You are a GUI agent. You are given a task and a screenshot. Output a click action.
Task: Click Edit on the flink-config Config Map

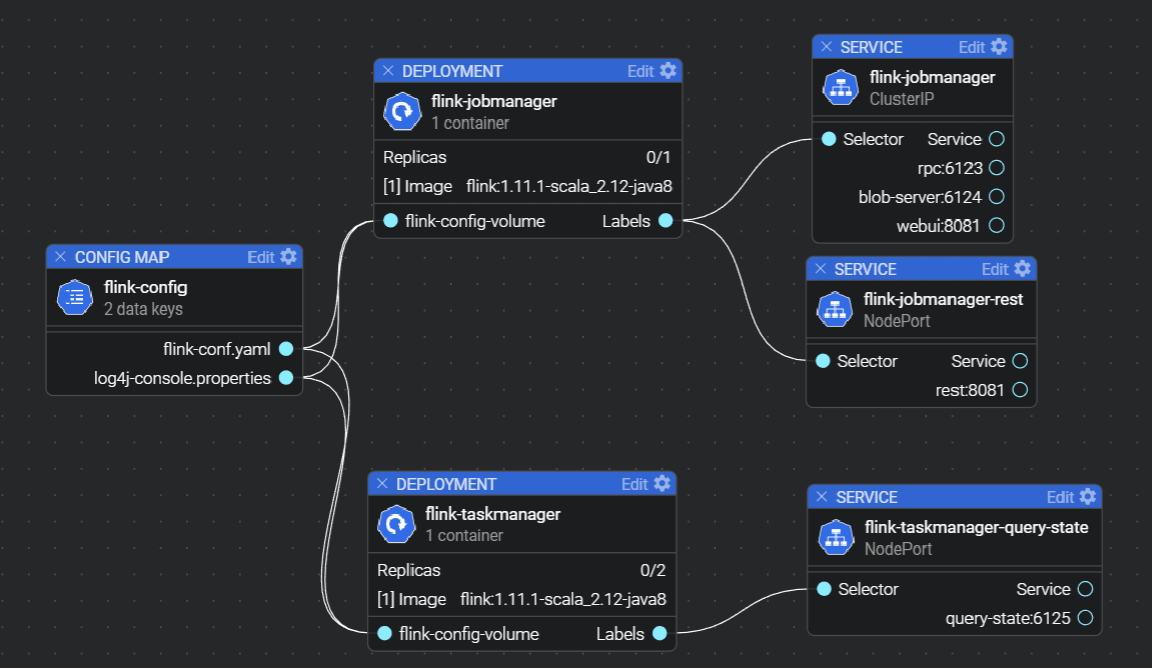click(x=260, y=257)
